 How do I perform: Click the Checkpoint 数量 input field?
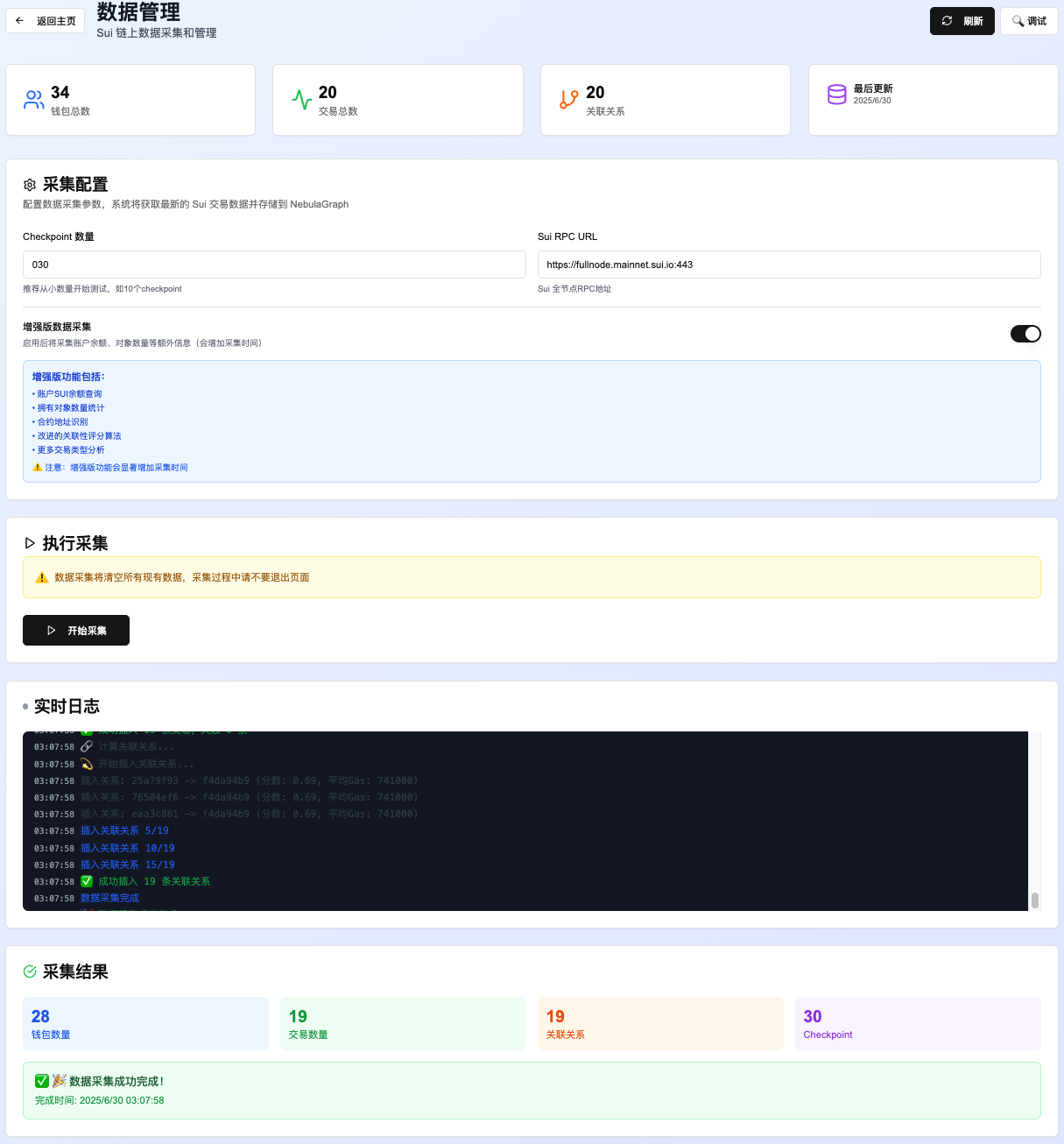click(x=274, y=265)
